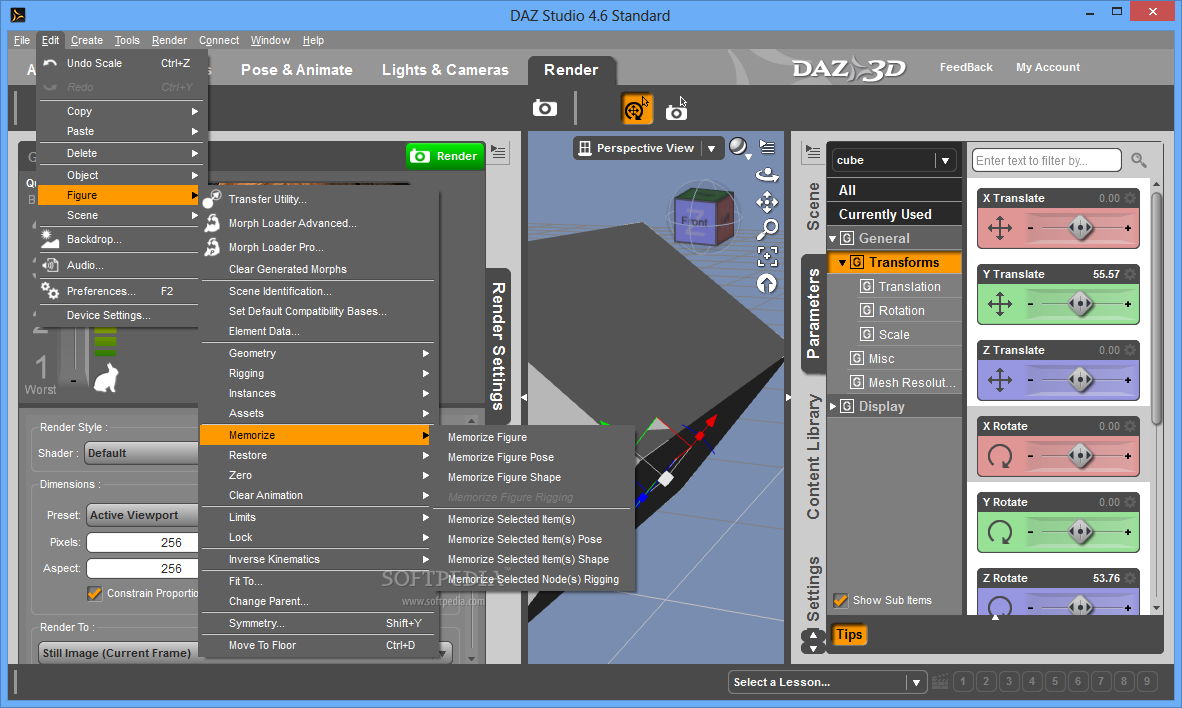This screenshot has height=708, width=1182.
Task: Click the Y Rotate circular arrow icon
Action: coord(1000,532)
